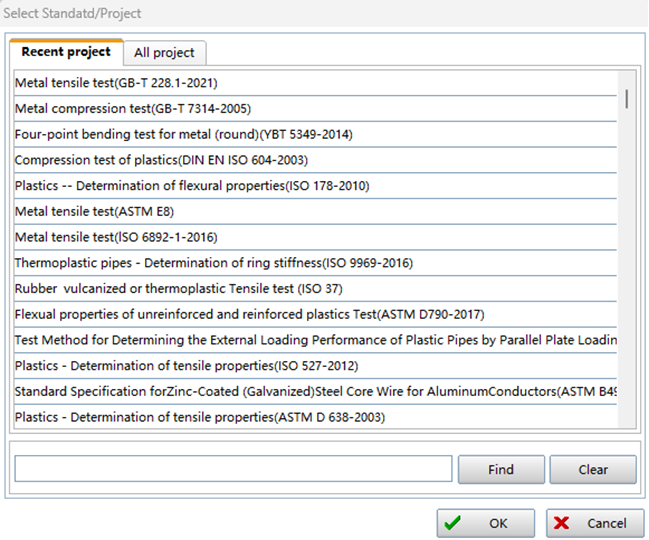The width and height of the screenshot is (649, 540).
Task: Select Metal tensile test (GB-T 228.1-2021)
Action: (116, 83)
